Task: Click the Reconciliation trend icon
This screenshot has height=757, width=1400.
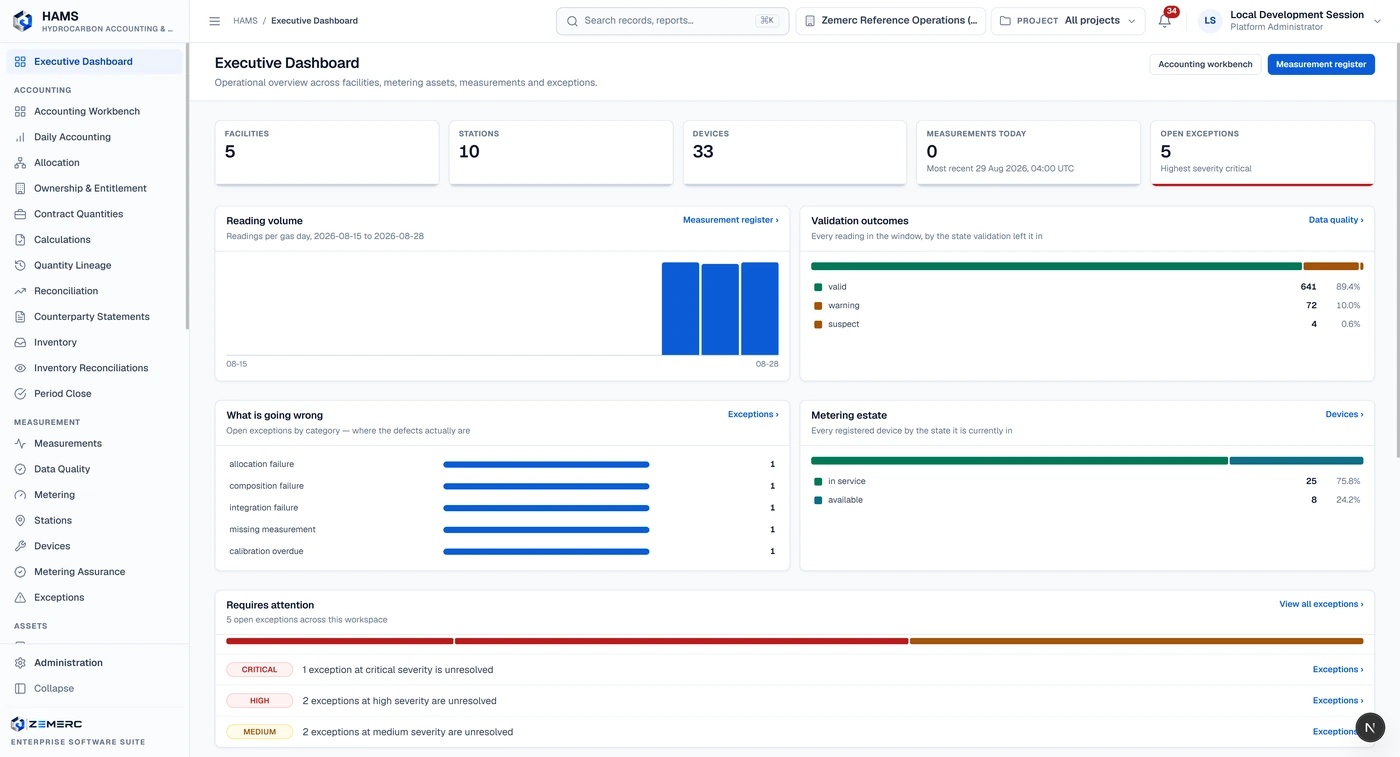Action: pyautogui.click(x=20, y=291)
